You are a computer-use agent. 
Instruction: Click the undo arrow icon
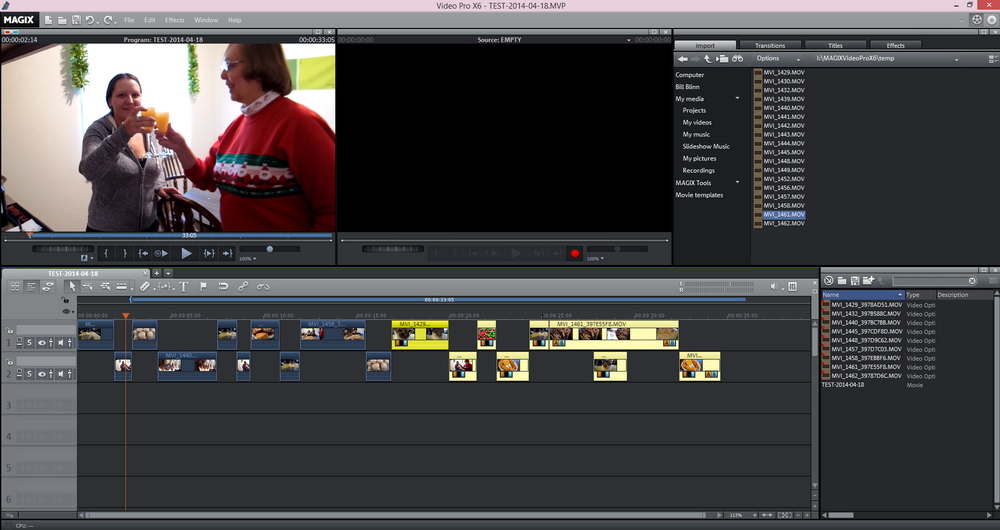click(x=91, y=20)
